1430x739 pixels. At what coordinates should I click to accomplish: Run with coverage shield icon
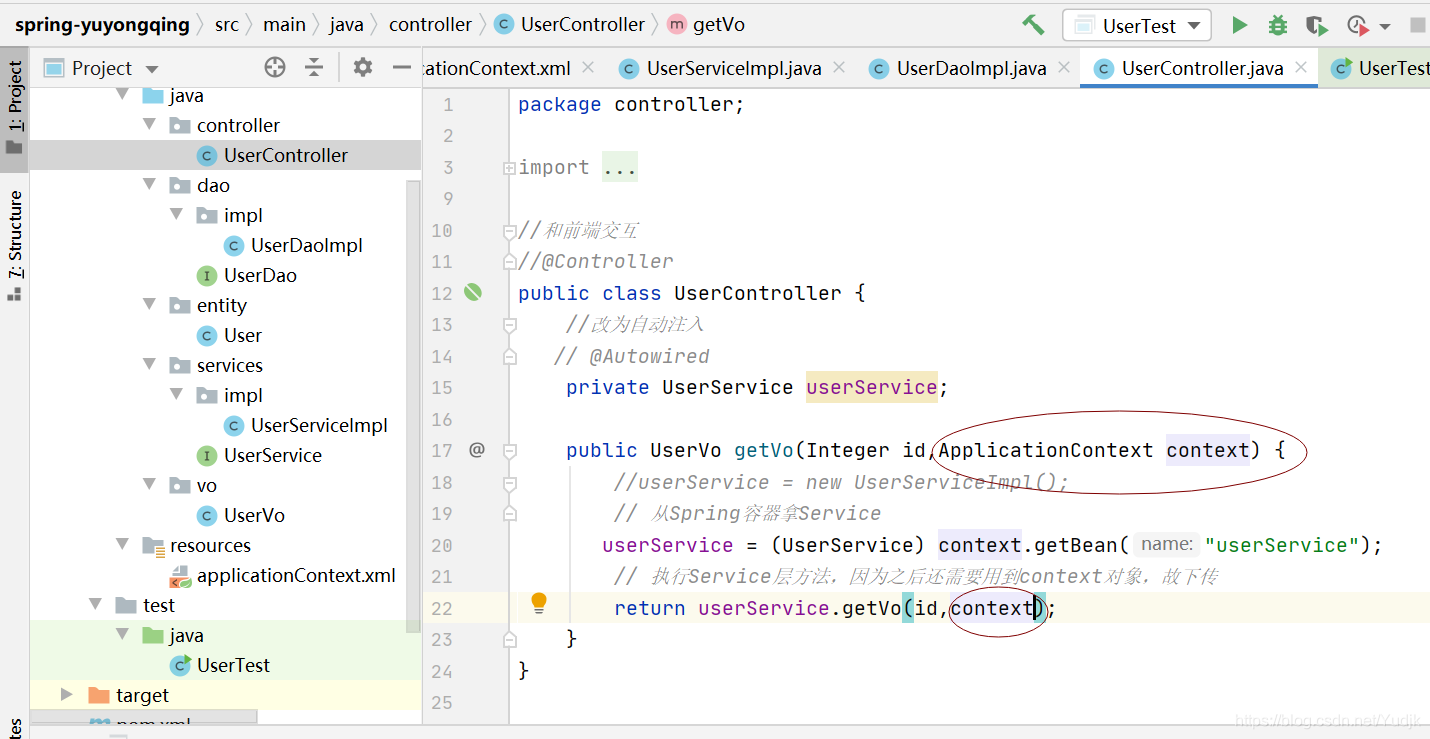point(1317,25)
